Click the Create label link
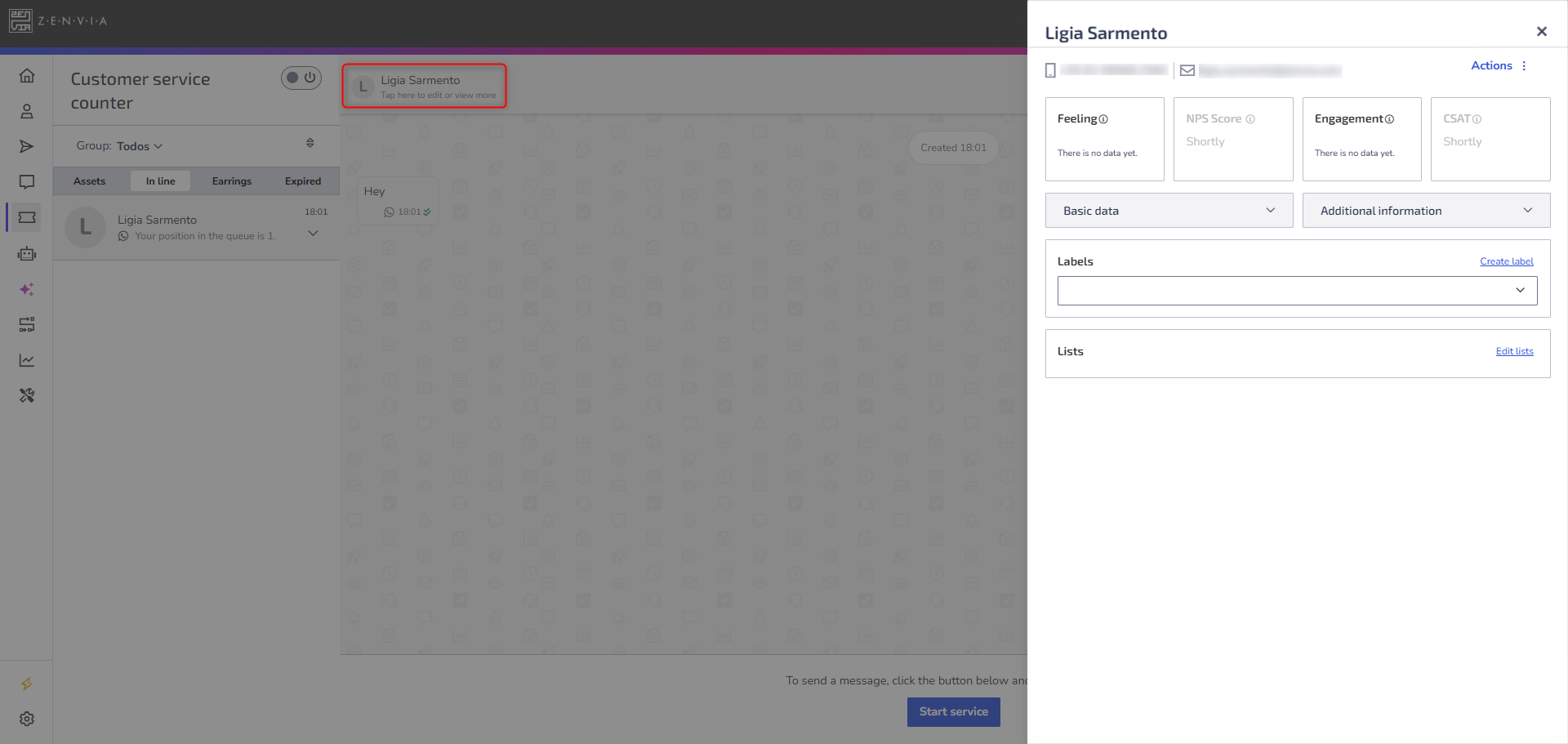Screen dimensions: 1568x744 click(x=1506, y=261)
